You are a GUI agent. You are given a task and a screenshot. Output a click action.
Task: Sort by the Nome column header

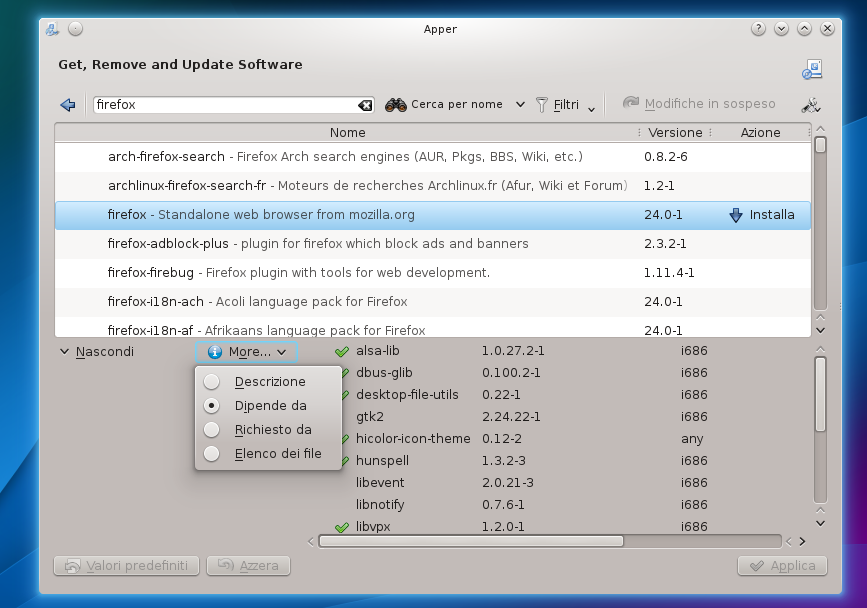[347, 133]
